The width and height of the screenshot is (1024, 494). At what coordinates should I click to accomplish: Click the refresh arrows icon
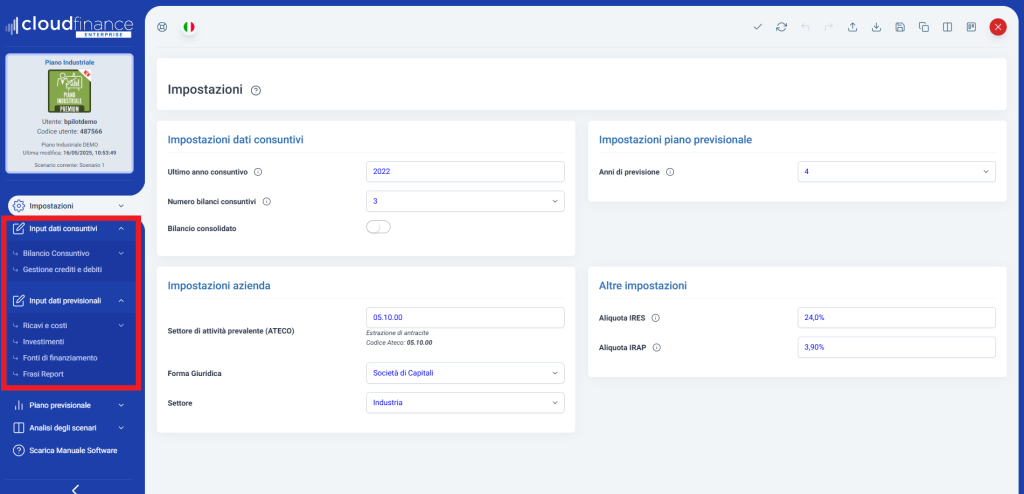click(781, 27)
